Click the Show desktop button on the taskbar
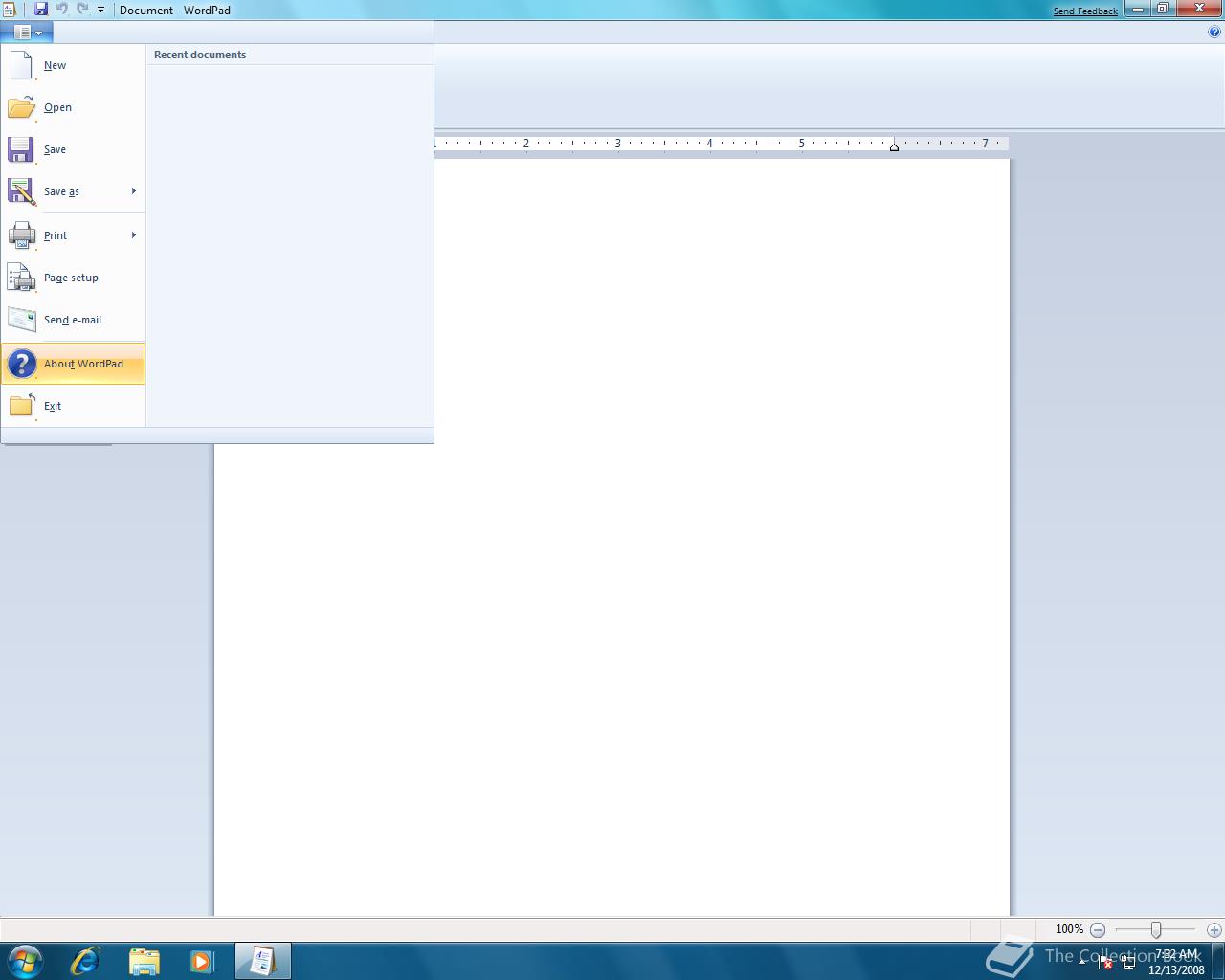Viewport: 1225px width, 980px height. (1218, 961)
